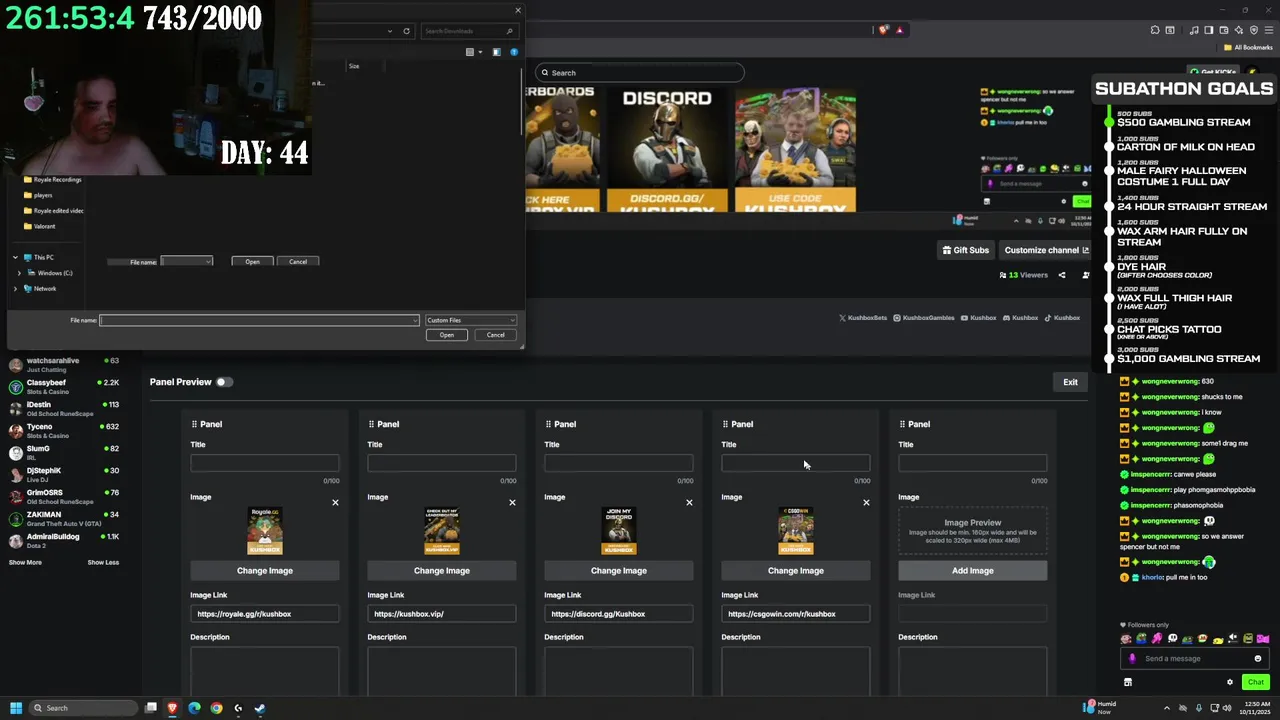
Task: Remove the csgowin panel image
Action: tap(866, 502)
